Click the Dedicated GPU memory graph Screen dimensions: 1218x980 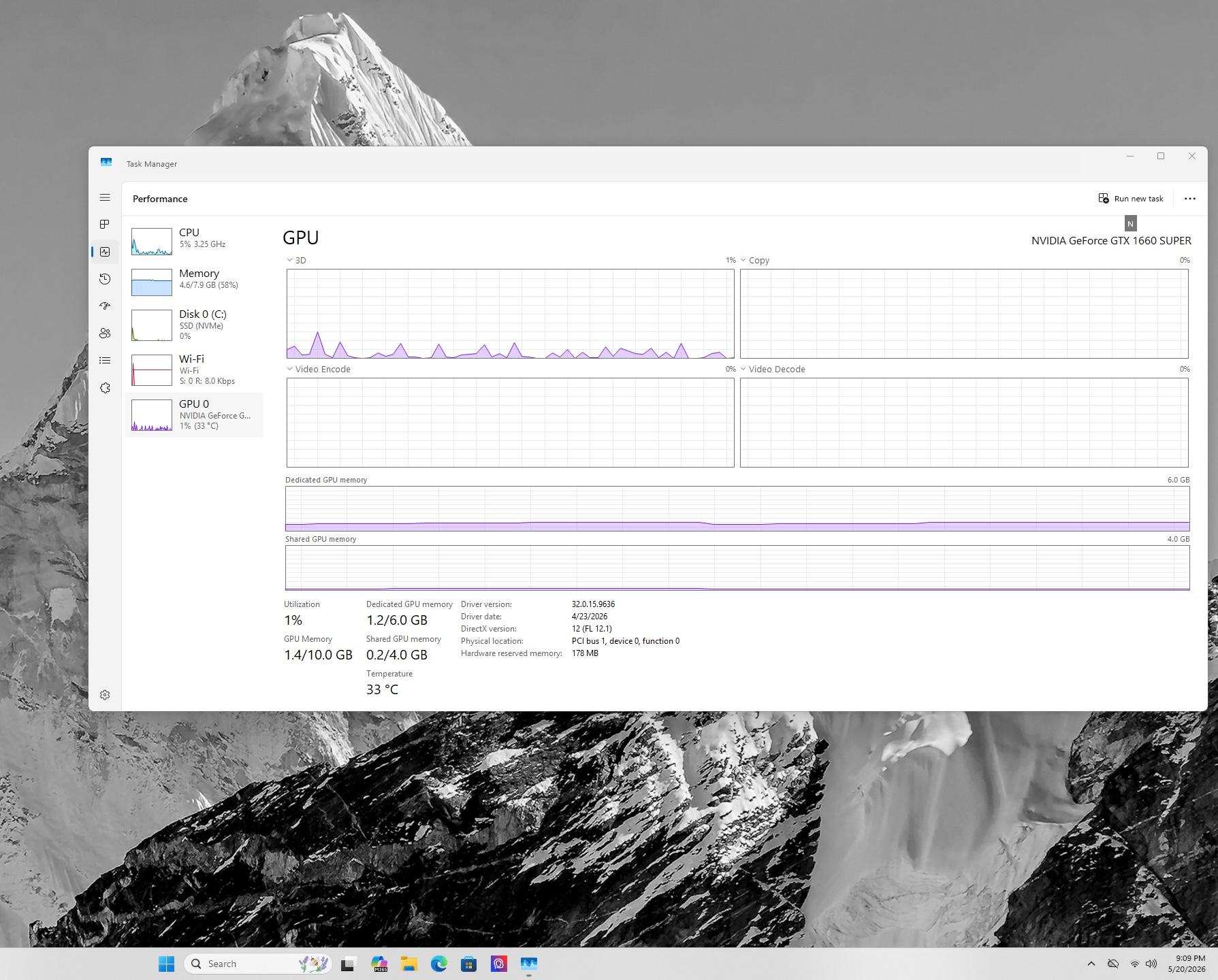pos(737,508)
